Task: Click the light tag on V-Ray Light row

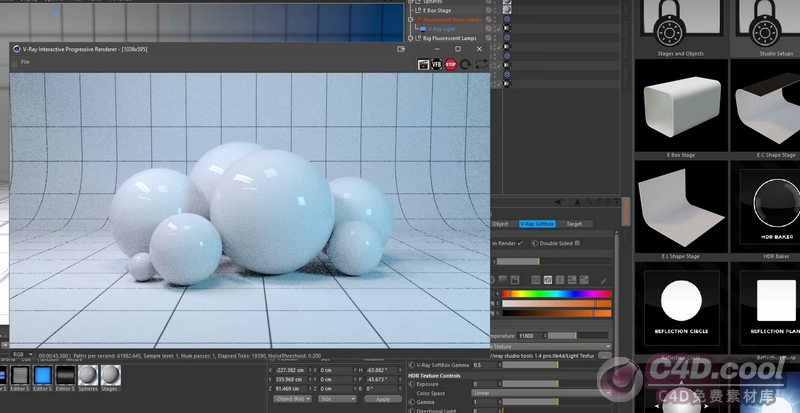Action: click(x=507, y=29)
